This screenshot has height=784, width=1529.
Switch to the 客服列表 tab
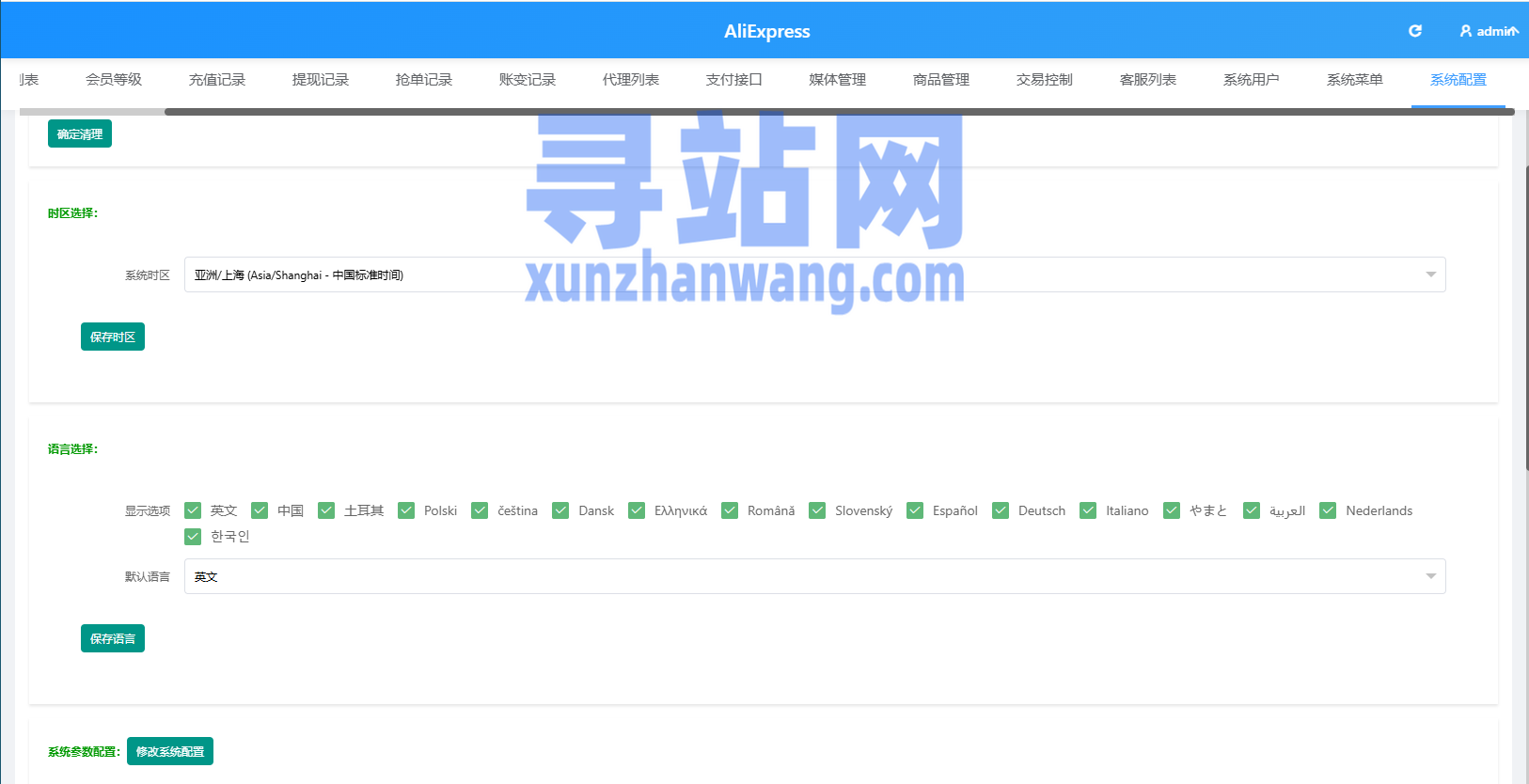pyautogui.click(x=1148, y=80)
